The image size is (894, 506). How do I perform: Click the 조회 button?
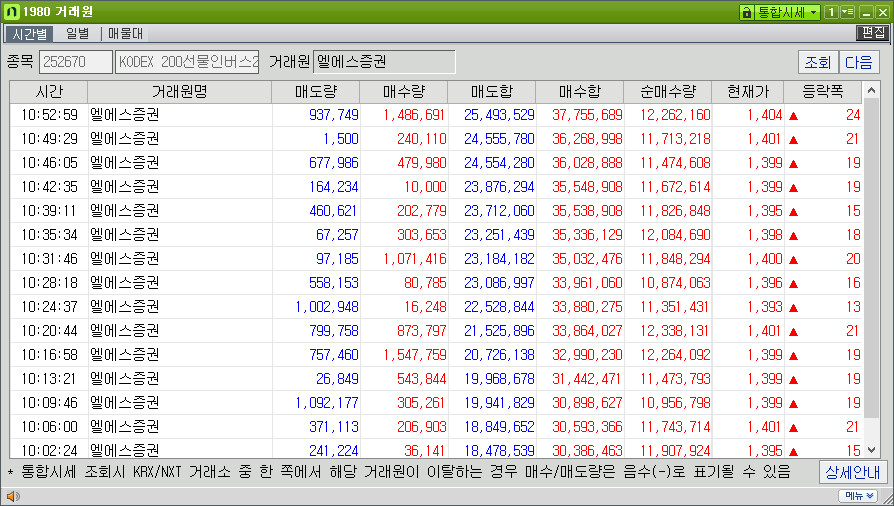pos(818,62)
